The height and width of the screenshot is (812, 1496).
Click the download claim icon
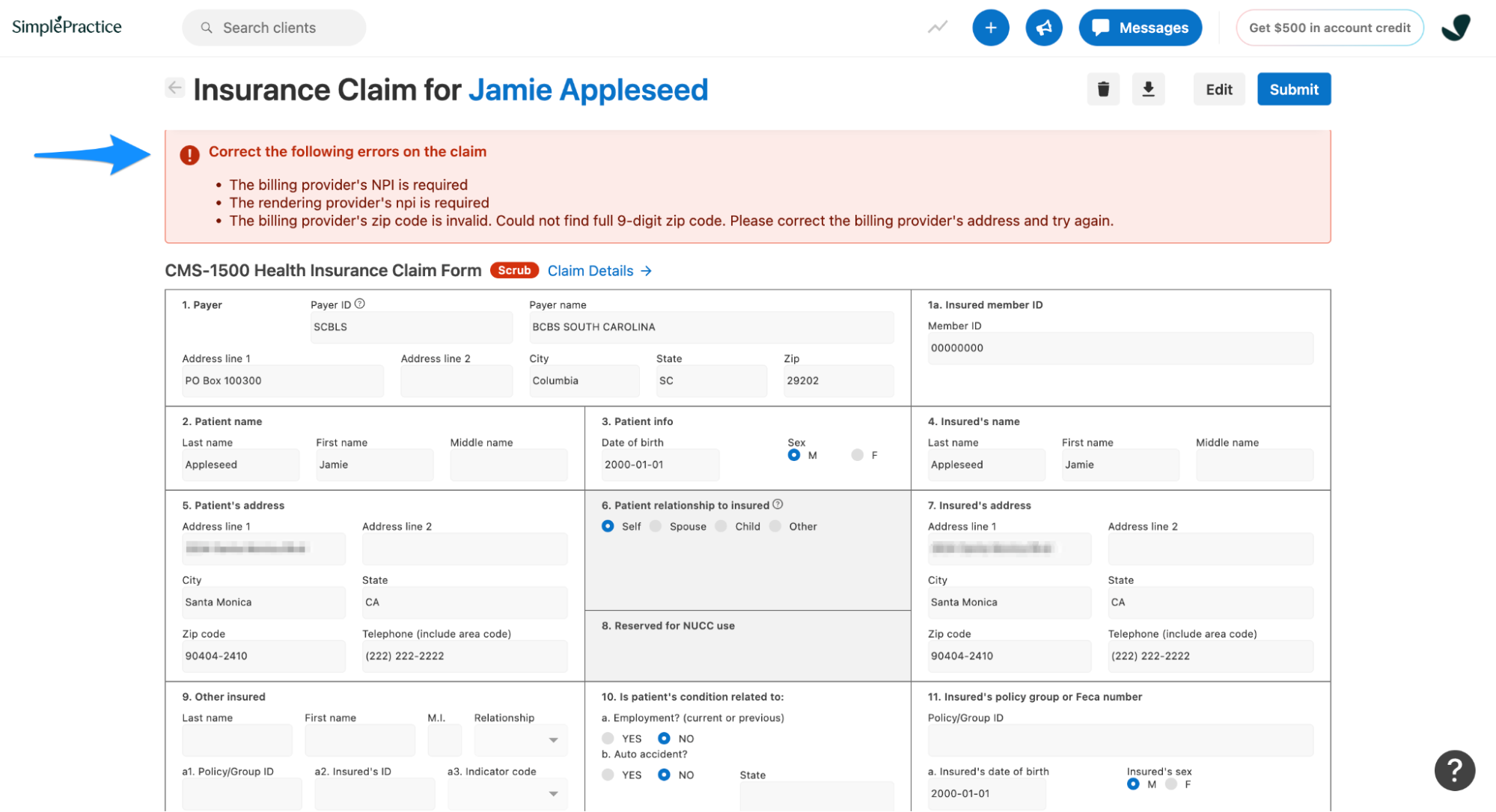[1148, 88]
